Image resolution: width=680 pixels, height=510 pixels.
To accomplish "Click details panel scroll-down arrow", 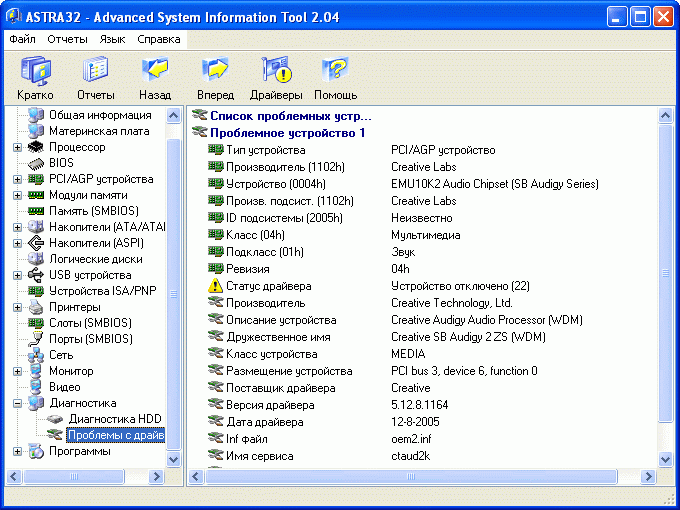I will [665, 459].
